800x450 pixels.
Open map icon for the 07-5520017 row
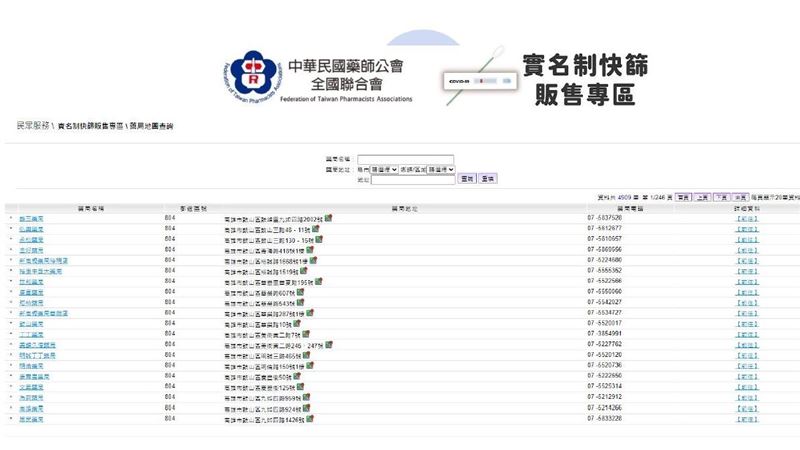297,323
